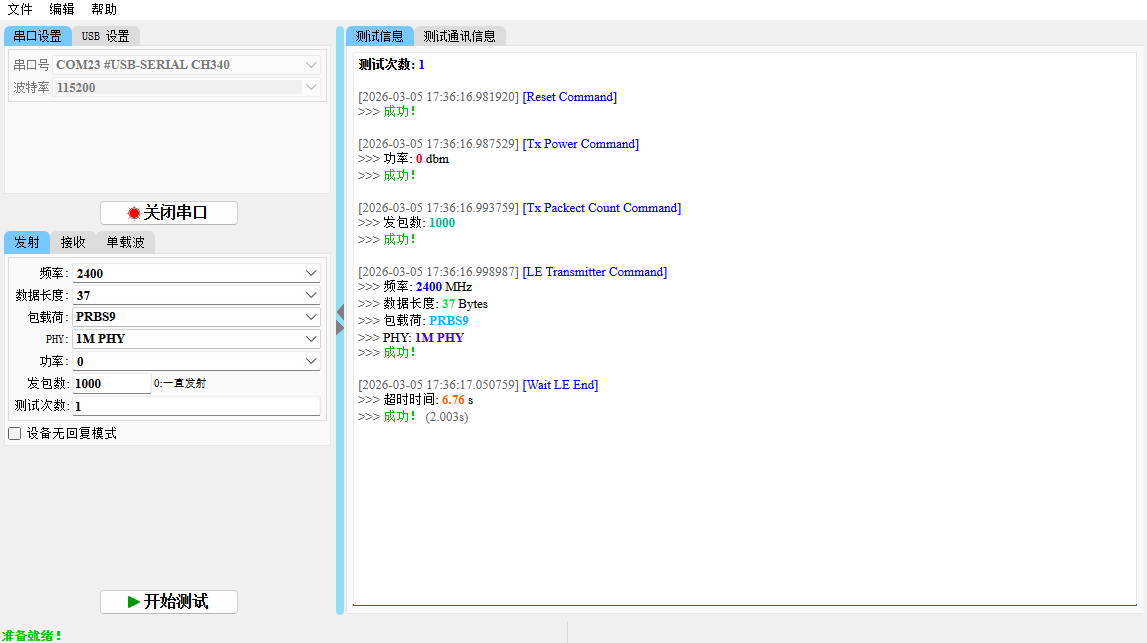Select the 单载波 tab
Image resolution: width=1147 pixels, height=643 pixels.
pos(125,242)
